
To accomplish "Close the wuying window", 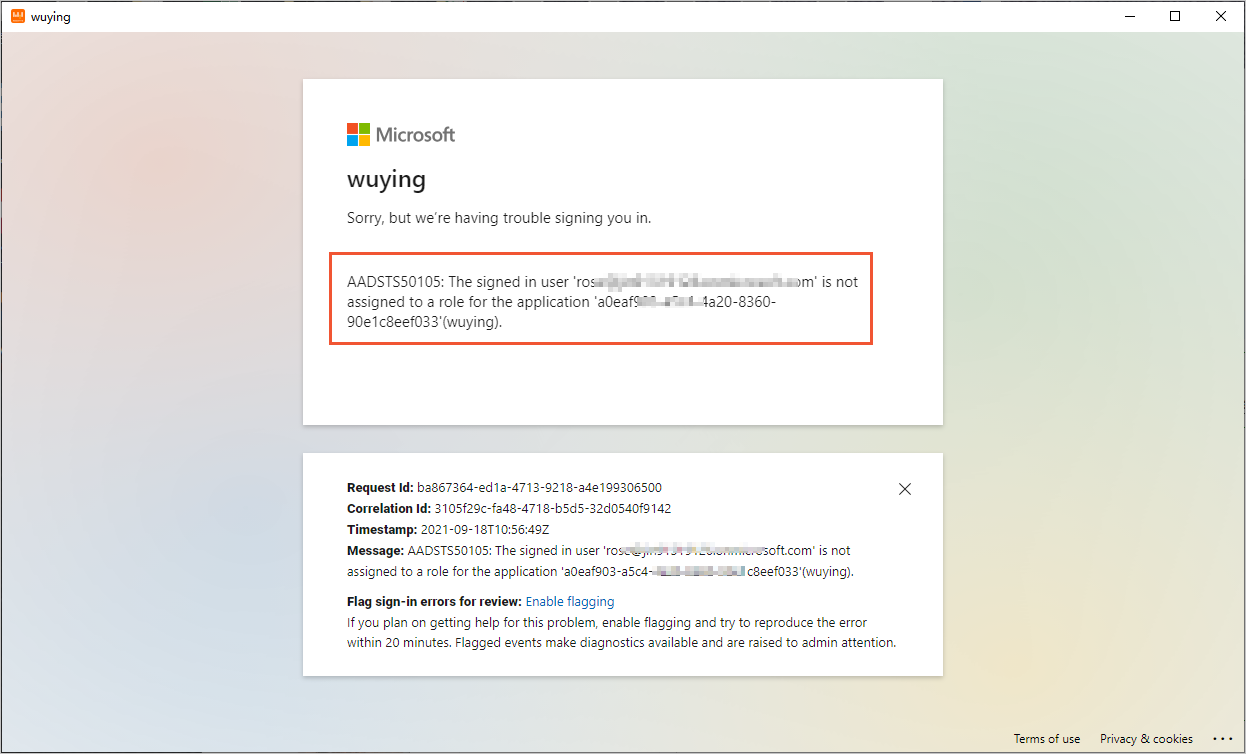I will click(x=1221, y=16).
